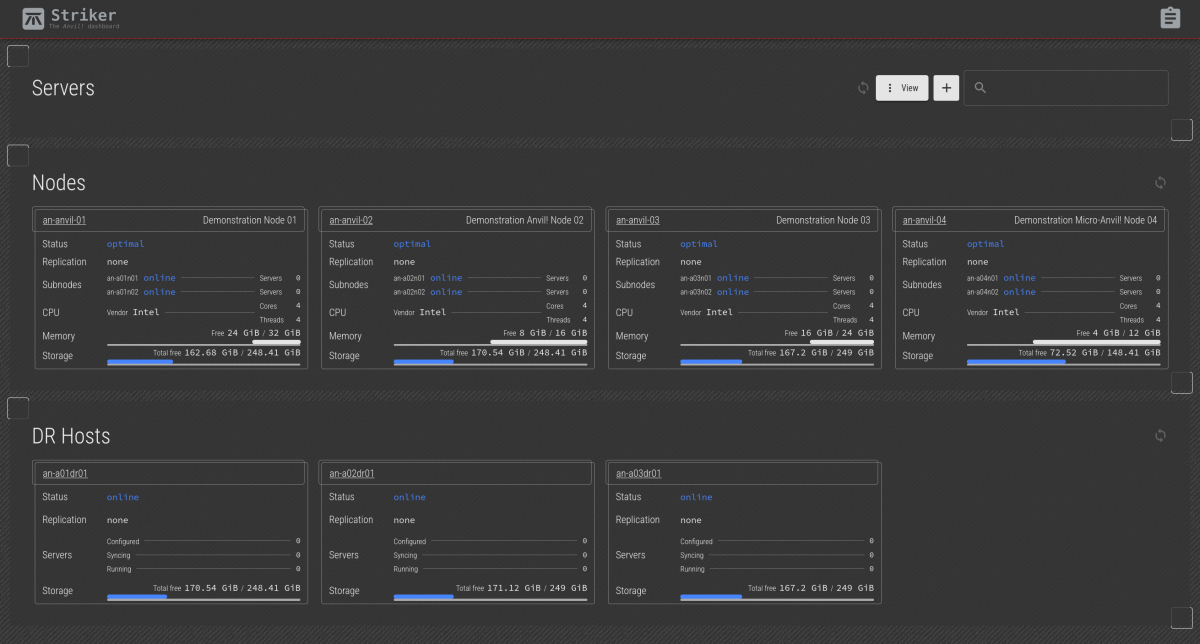Open the View options menu
Screen dimensions: 1200x644
[x=902, y=88]
